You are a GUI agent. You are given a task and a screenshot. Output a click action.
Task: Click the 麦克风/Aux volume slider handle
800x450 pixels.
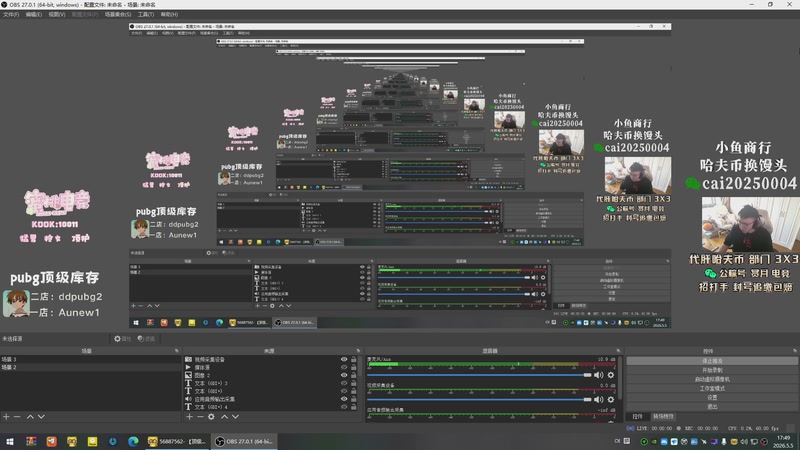point(587,375)
